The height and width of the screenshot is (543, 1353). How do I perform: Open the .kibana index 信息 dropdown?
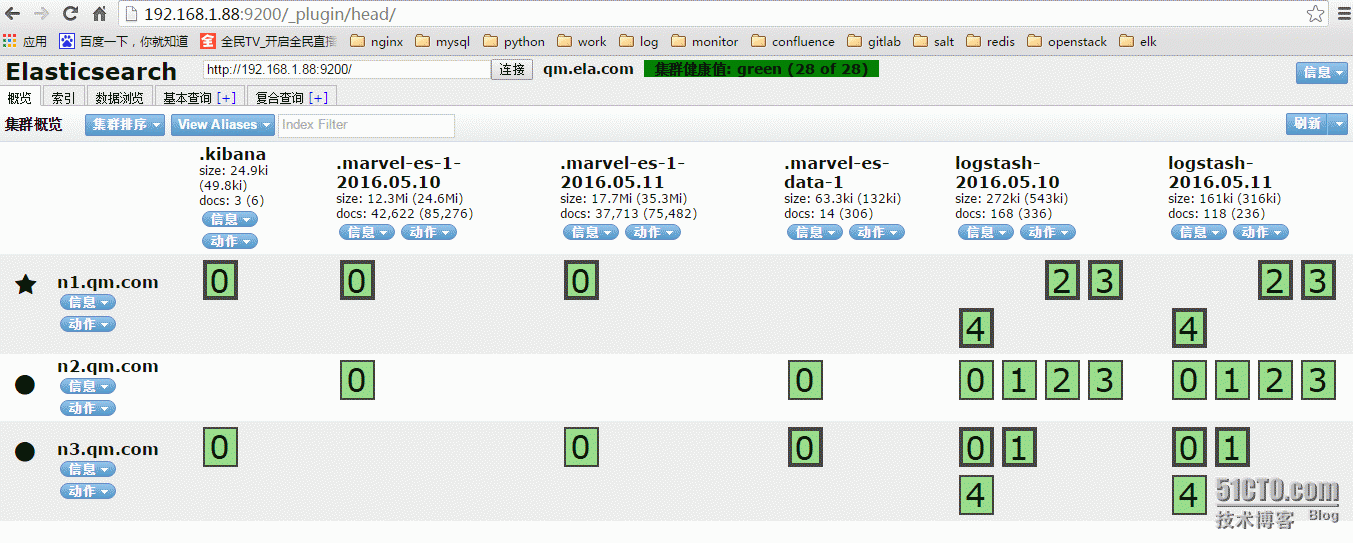pyautogui.click(x=230, y=219)
